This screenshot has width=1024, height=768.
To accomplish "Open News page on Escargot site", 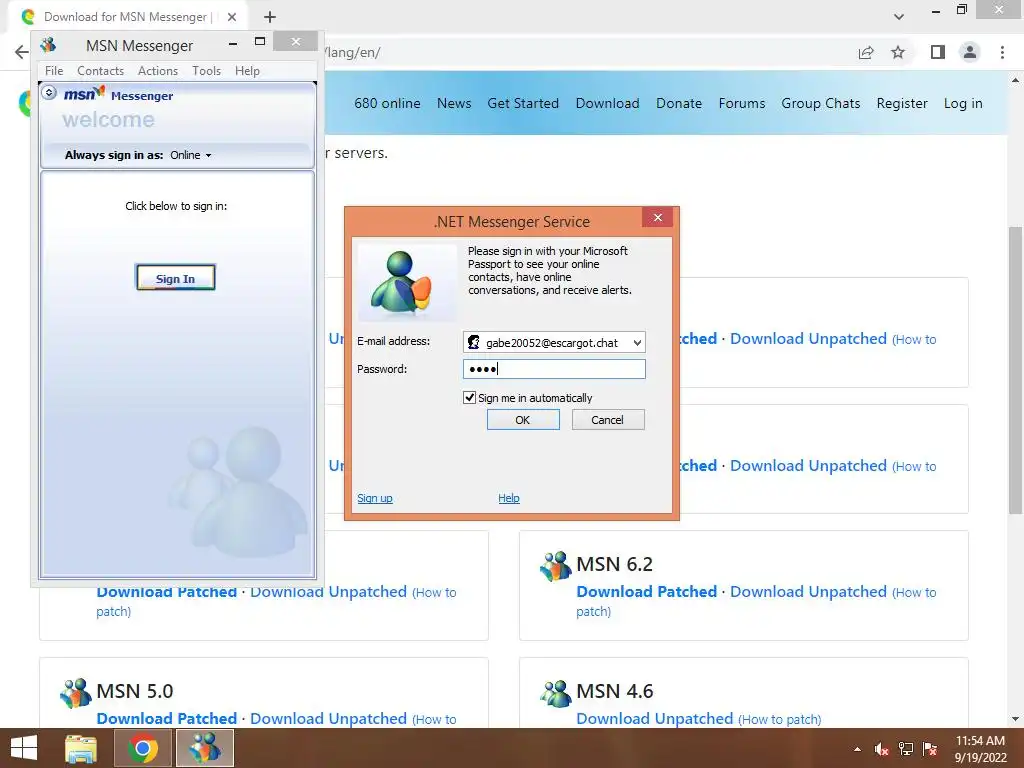I will 454,103.
